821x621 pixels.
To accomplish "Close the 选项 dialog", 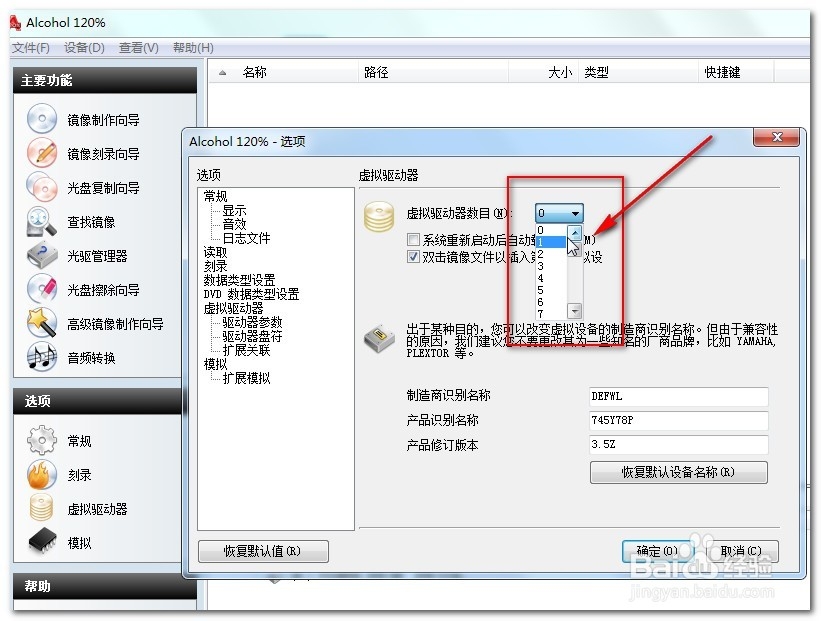I will click(x=776, y=137).
